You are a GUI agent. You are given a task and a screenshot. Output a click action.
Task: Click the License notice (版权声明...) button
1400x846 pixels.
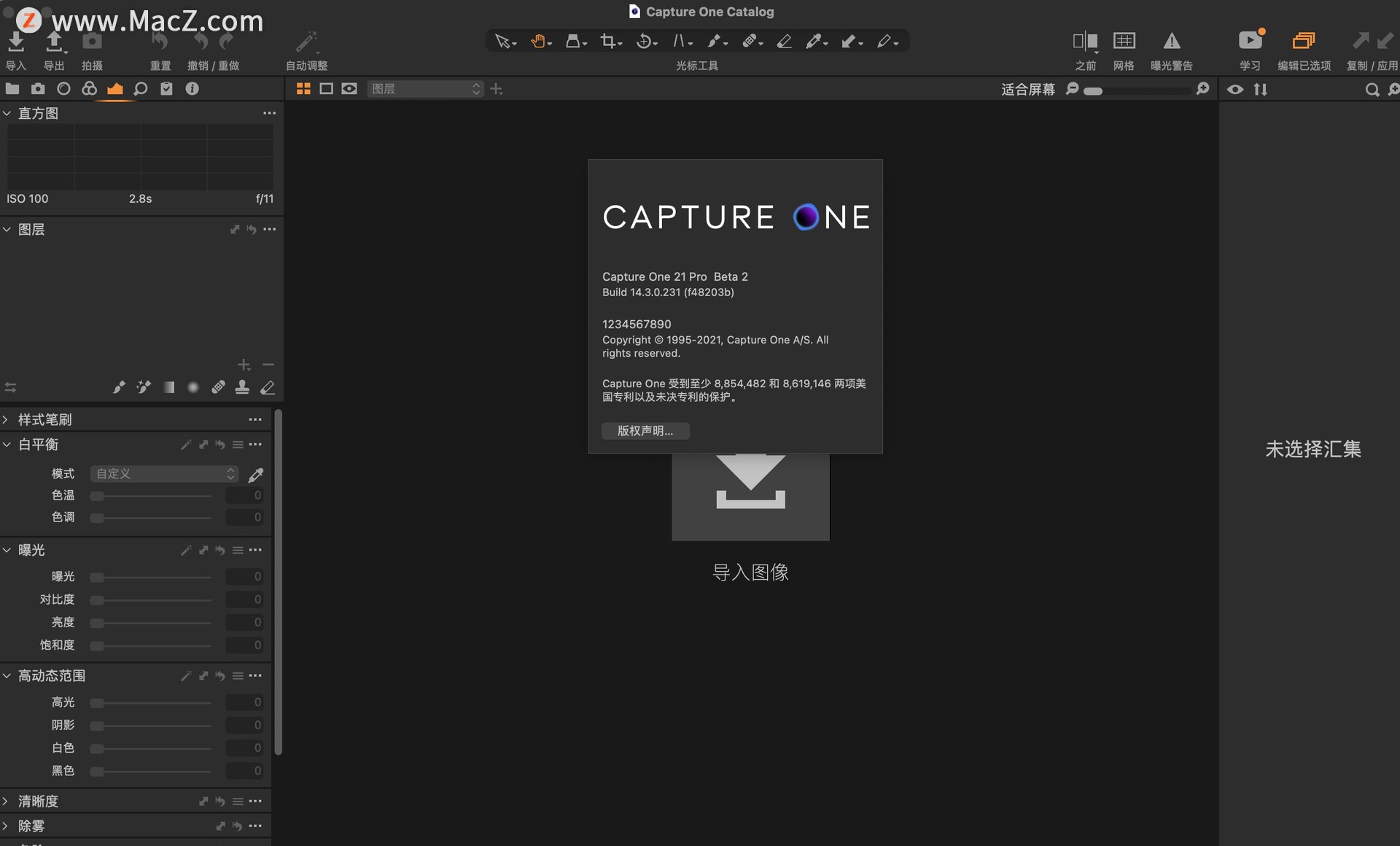tap(645, 431)
